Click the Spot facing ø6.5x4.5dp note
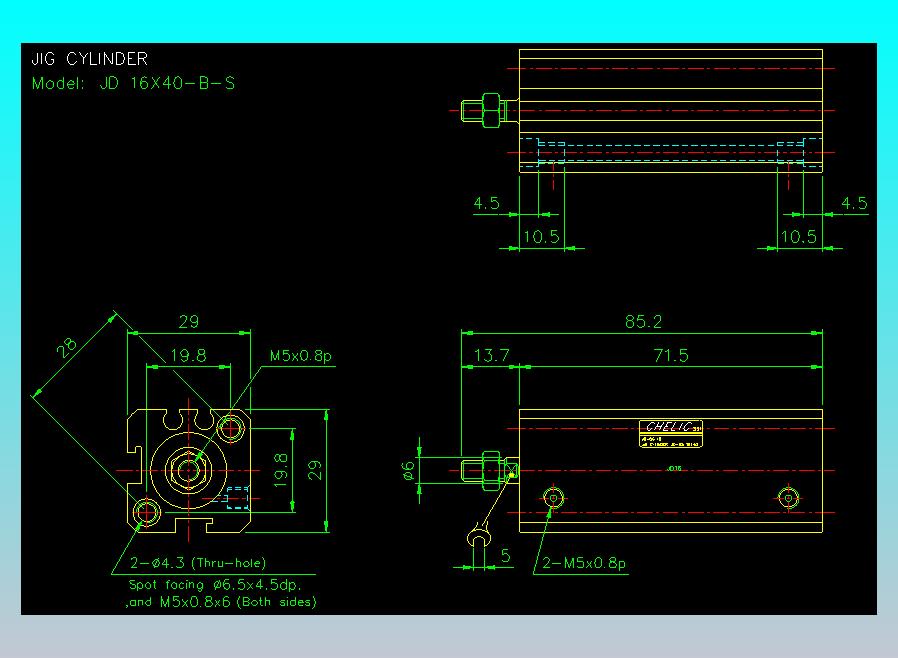This screenshot has width=898, height=658. pyautogui.click(x=215, y=585)
